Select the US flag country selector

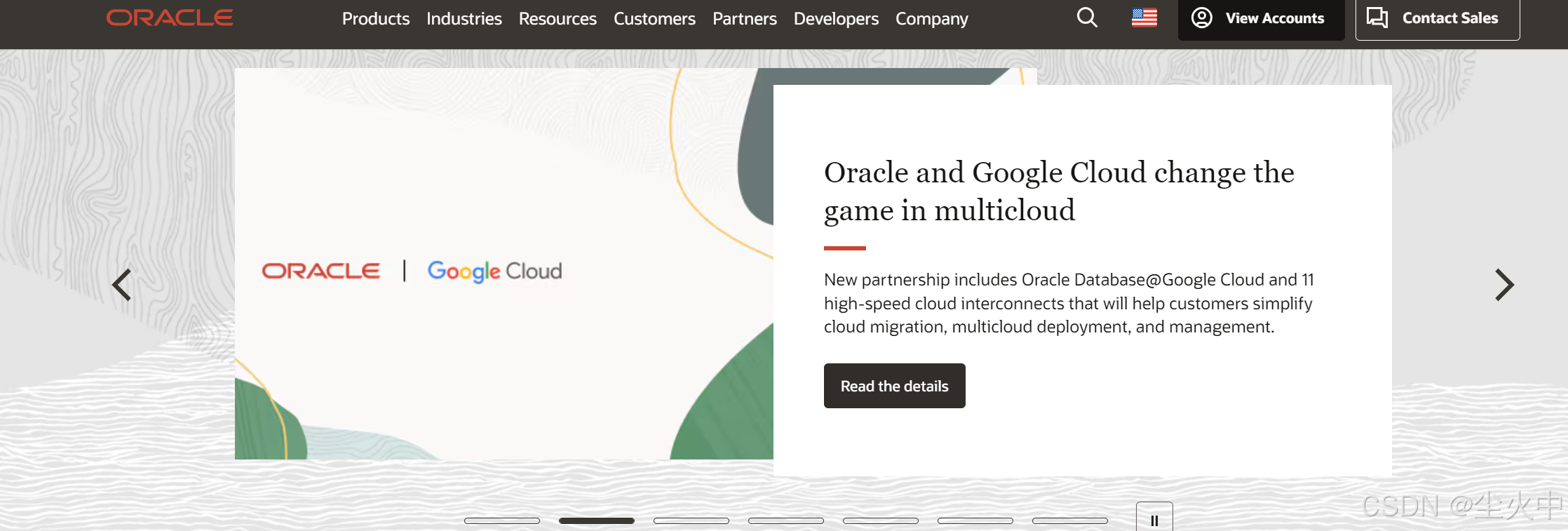tap(1144, 18)
